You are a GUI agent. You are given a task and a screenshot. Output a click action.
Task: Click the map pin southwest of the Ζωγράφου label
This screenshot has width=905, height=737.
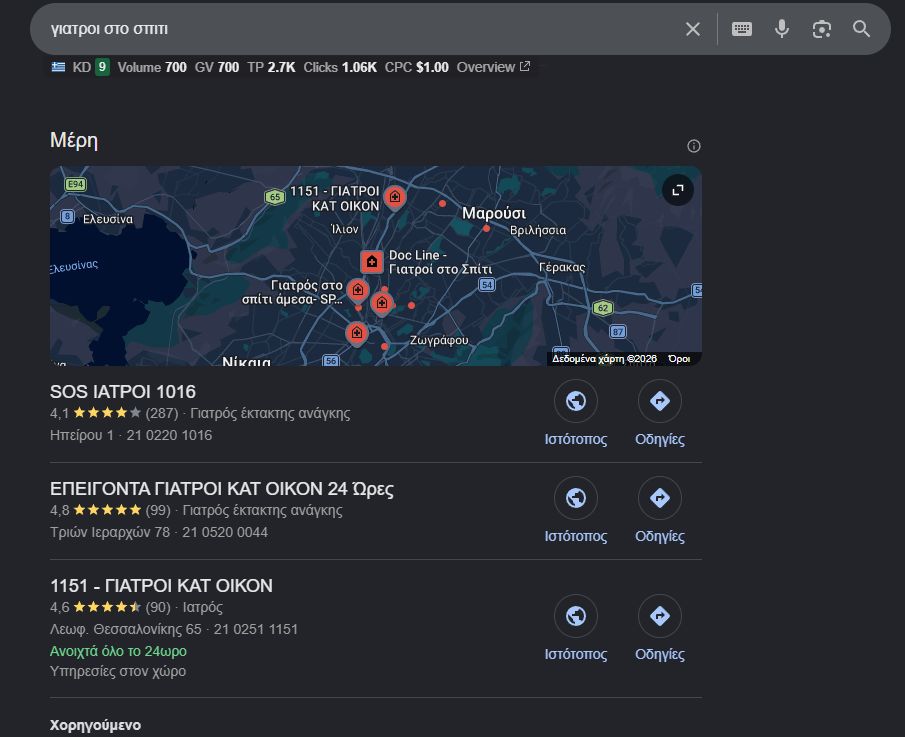point(357,334)
